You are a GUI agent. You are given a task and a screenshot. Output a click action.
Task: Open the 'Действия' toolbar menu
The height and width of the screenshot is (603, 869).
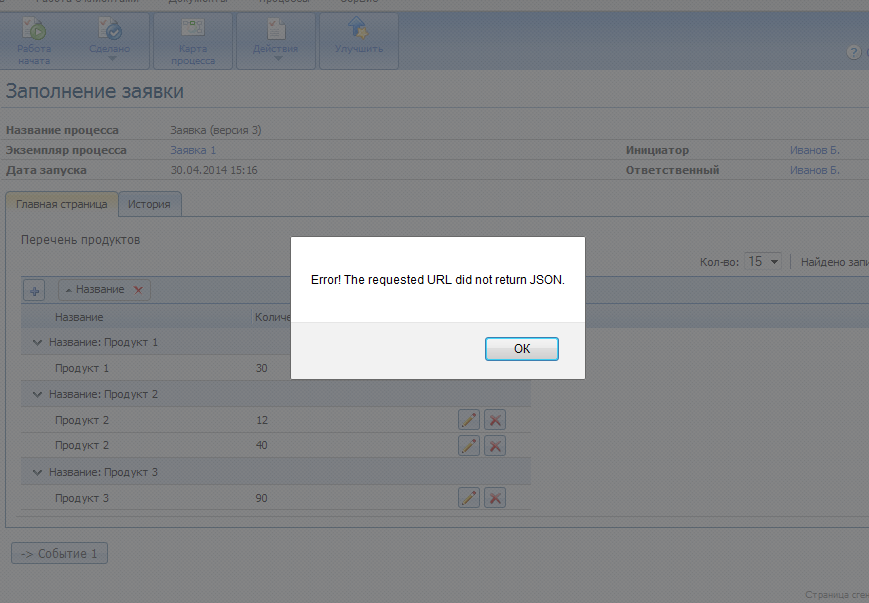(x=275, y=41)
